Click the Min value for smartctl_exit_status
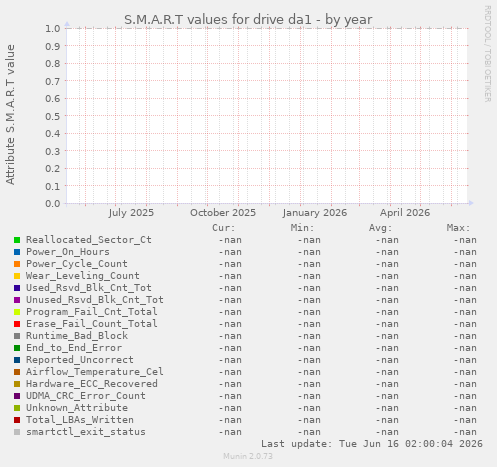 309,432
